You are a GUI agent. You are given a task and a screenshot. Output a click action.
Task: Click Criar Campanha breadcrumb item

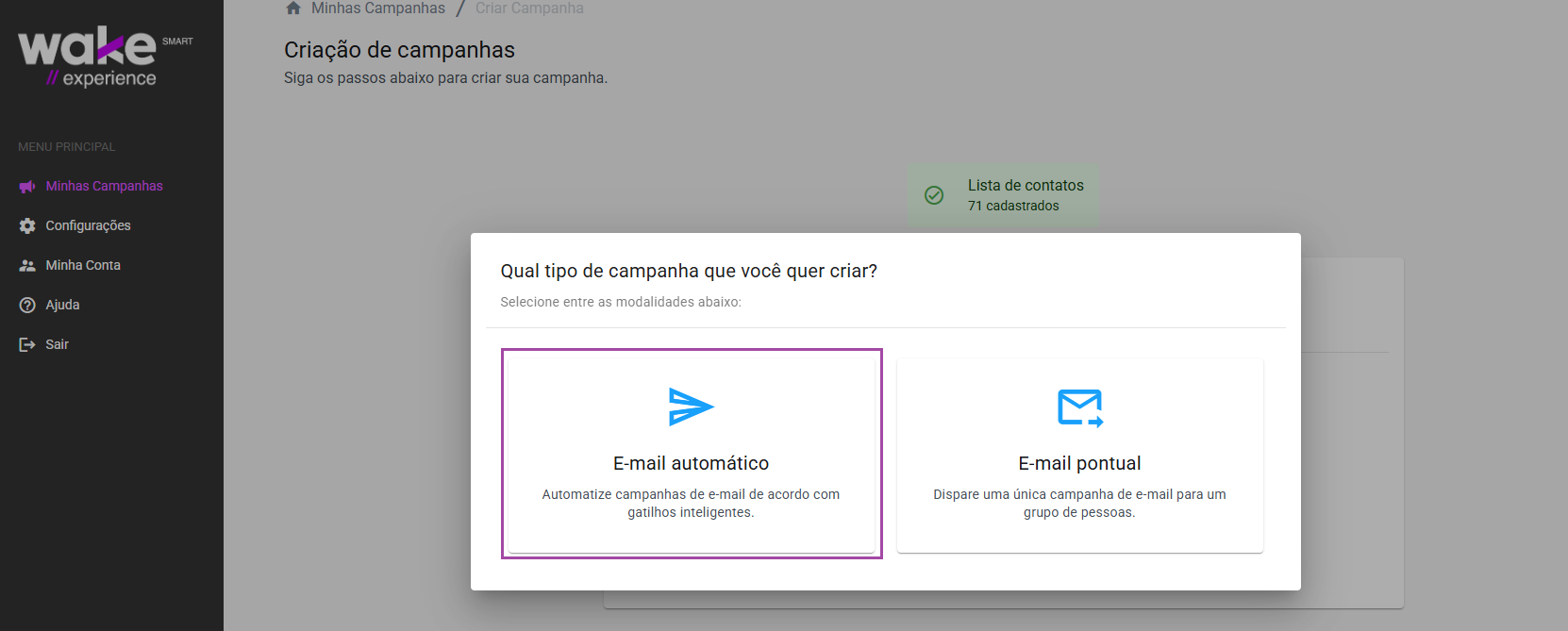(x=529, y=8)
